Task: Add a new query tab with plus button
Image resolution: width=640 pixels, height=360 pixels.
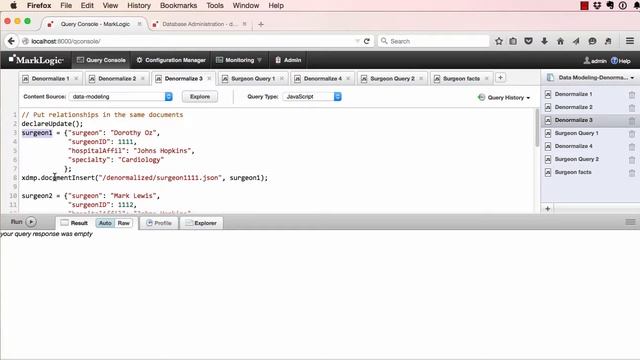Action: (x=500, y=78)
